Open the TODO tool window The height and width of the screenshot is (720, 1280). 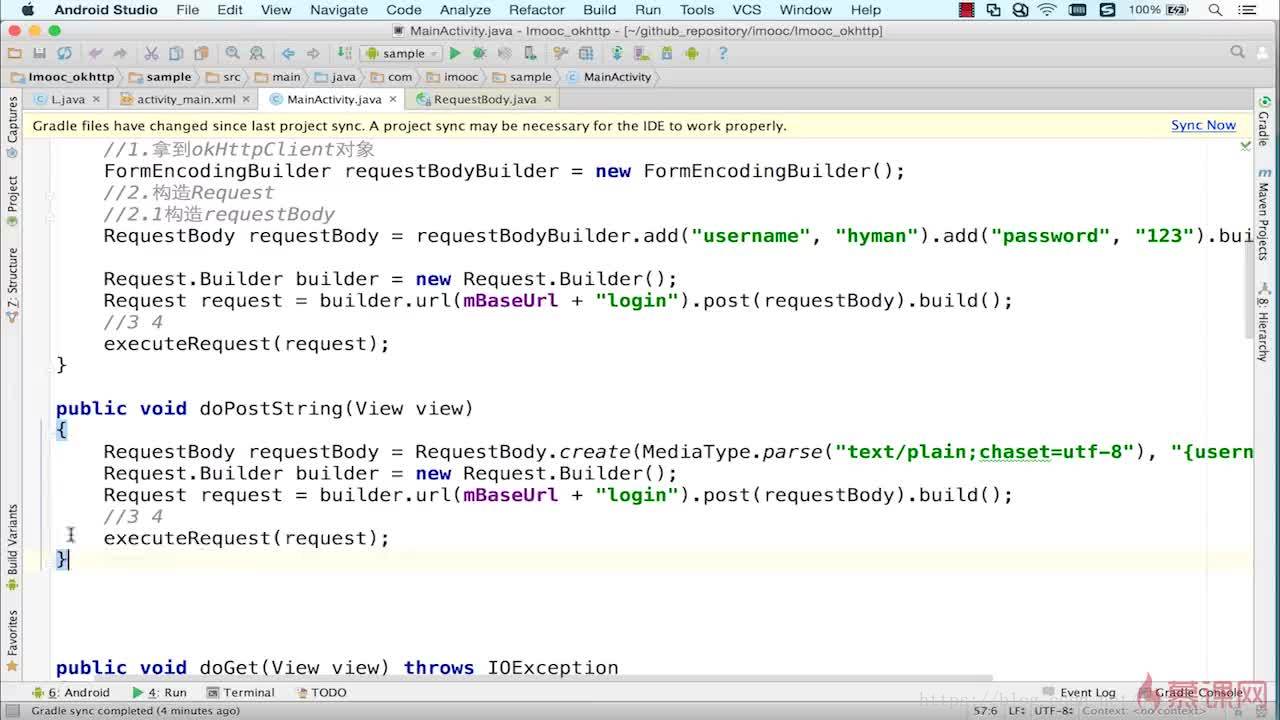pyautogui.click(x=322, y=692)
